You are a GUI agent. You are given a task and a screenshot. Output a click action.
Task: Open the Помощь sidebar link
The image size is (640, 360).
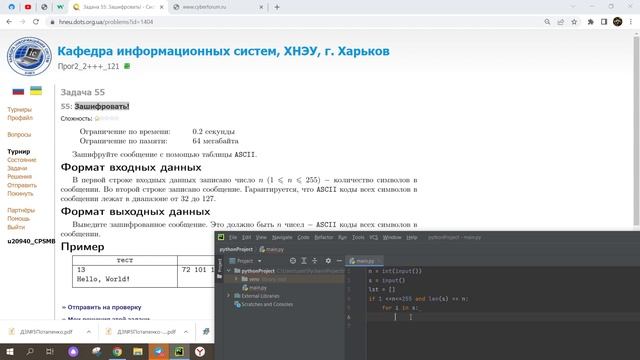coord(19,218)
